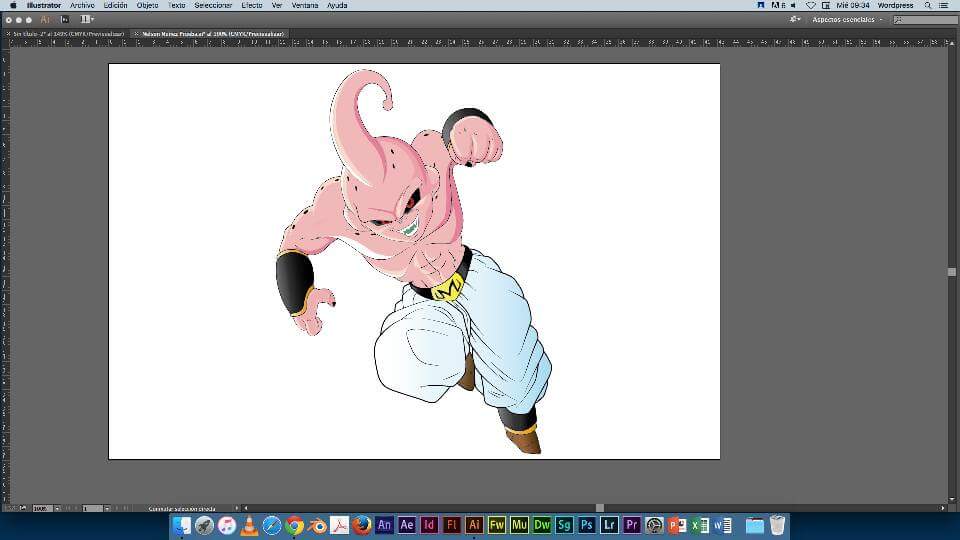Open the Aspectos esenciales workspace dropdown
This screenshot has width=960, height=540.
(x=847, y=20)
